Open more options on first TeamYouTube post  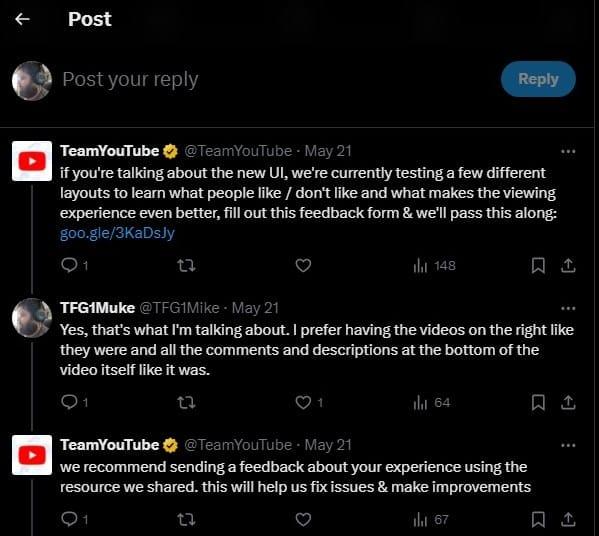[568, 152]
